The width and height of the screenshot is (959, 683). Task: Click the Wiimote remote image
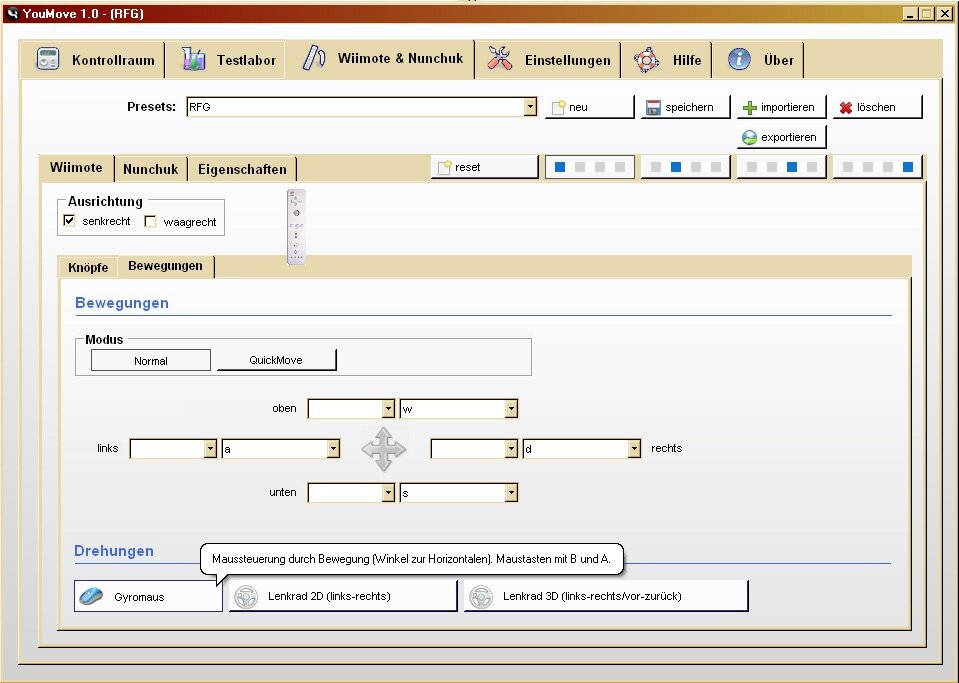coord(296,227)
